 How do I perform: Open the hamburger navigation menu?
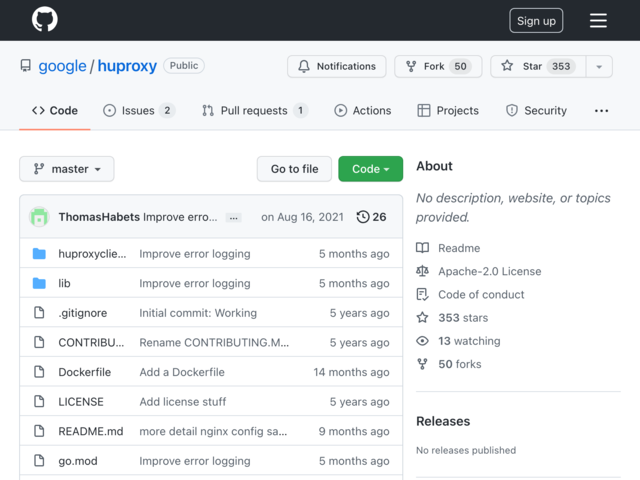tap(598, 20)
